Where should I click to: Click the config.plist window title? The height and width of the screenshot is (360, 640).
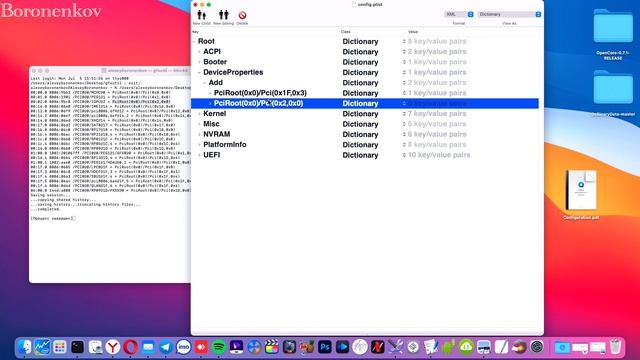tap(370, 4)
